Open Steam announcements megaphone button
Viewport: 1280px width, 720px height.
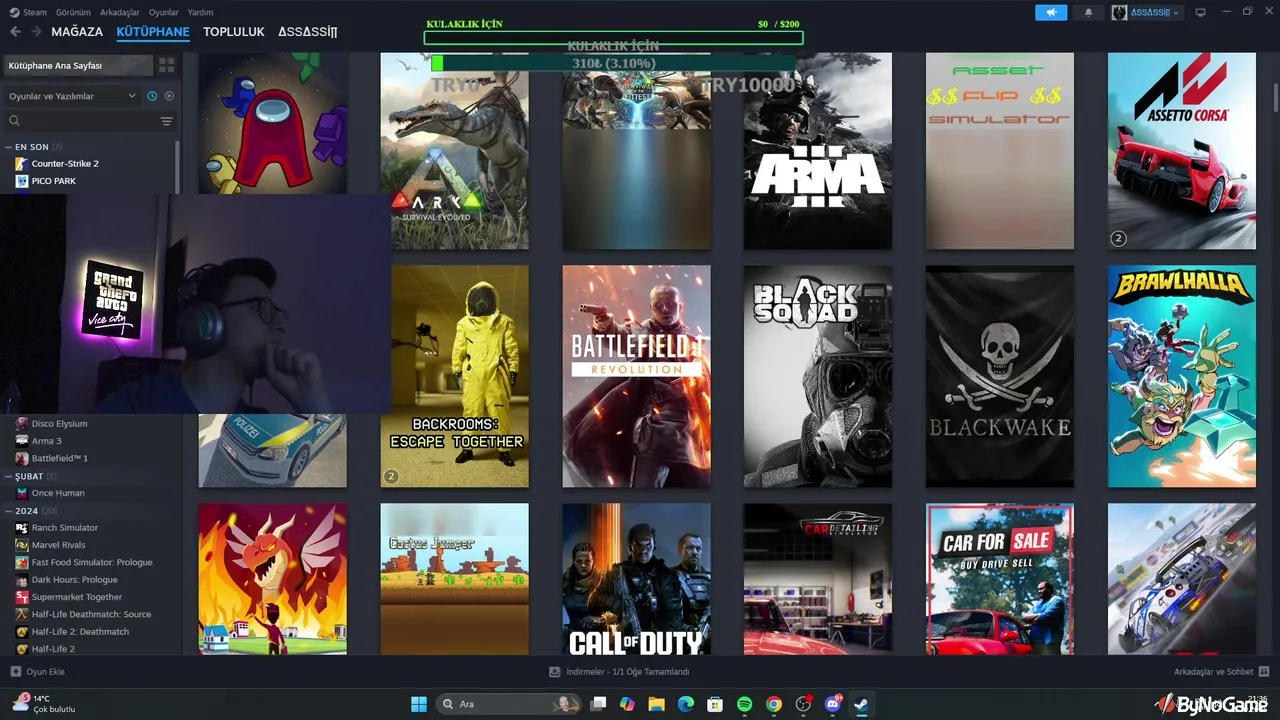1050,12
